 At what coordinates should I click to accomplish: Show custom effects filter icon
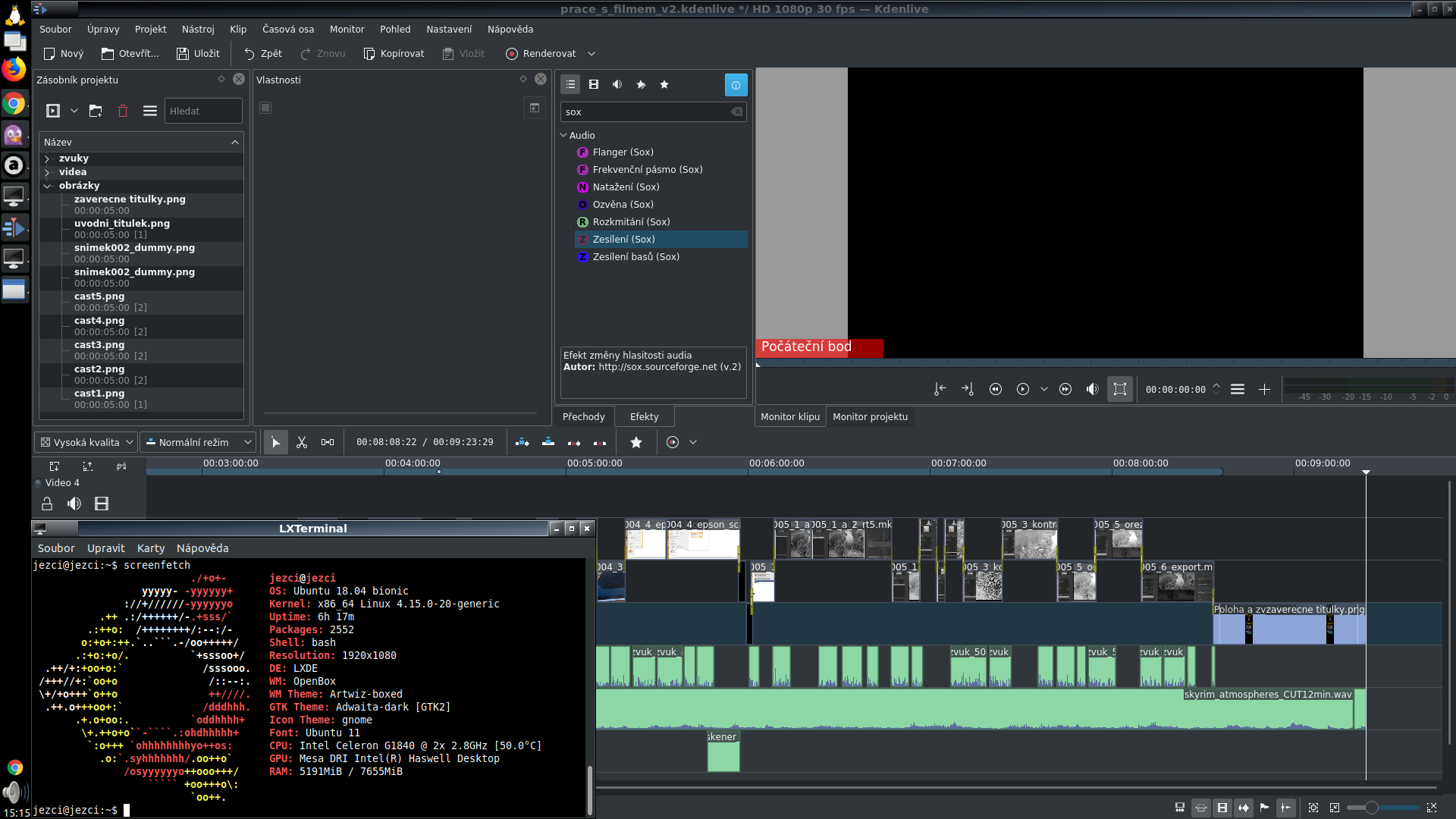point(641,84)
